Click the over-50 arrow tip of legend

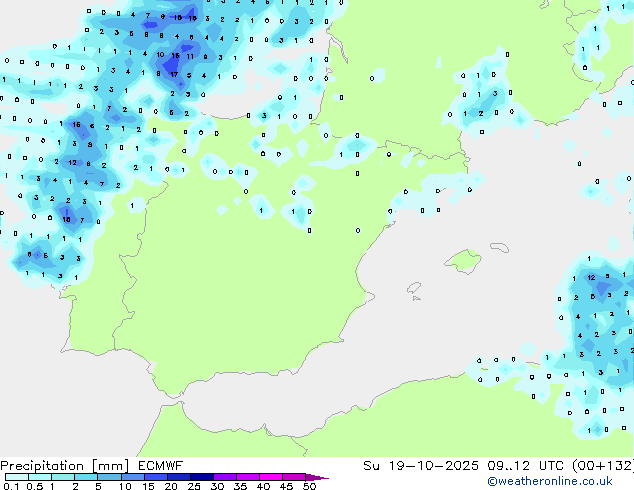click(x=317, y=477)
